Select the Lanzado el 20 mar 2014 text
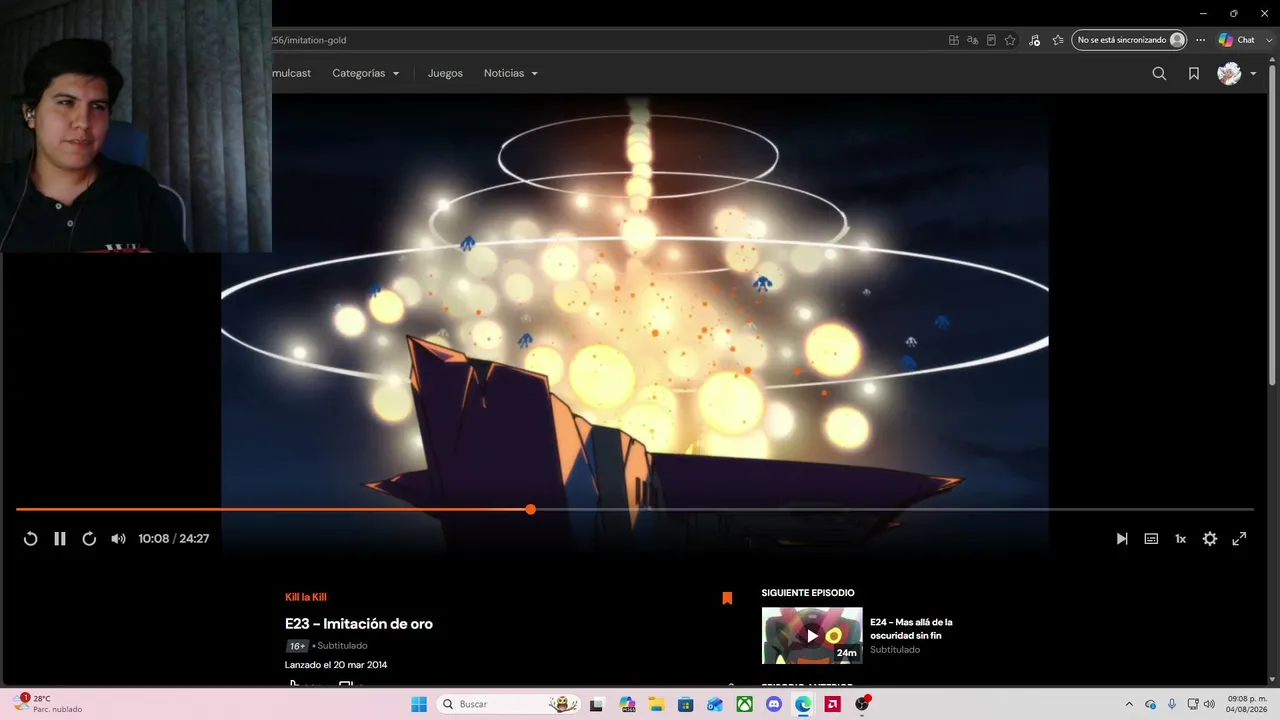1280x720 pixels. [336, 665]
